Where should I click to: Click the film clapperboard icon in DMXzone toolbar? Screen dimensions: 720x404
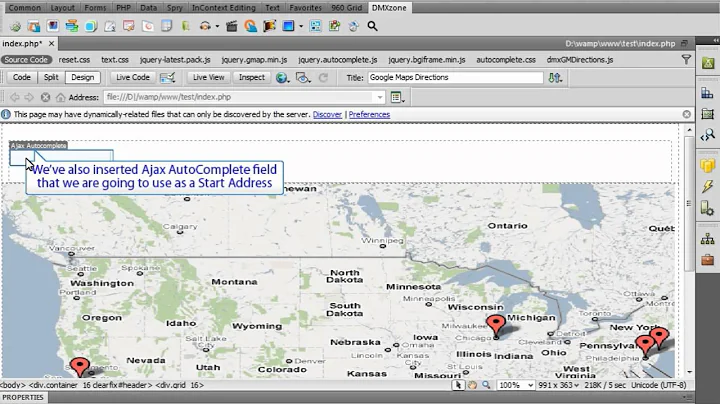coord(232,26)
